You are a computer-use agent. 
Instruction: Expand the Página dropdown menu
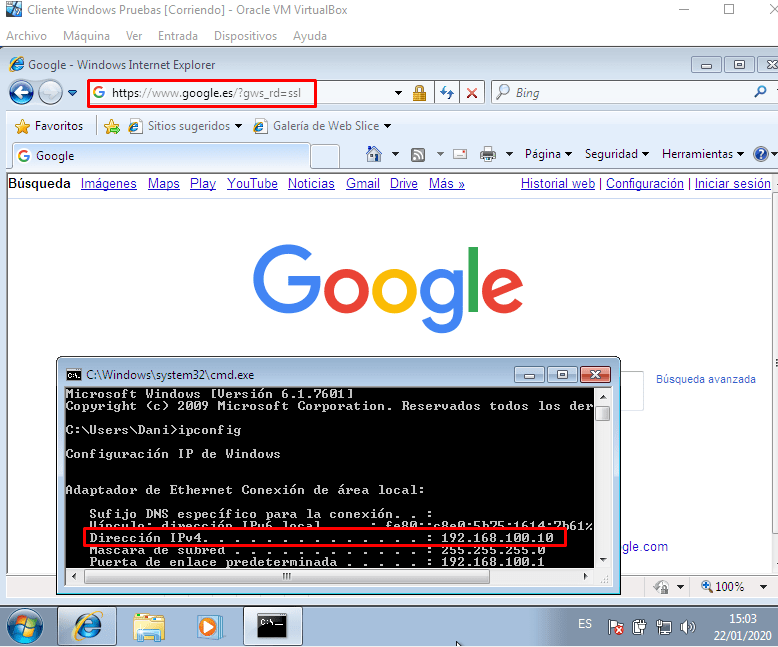pyautogui.click(x=548, y=154)
